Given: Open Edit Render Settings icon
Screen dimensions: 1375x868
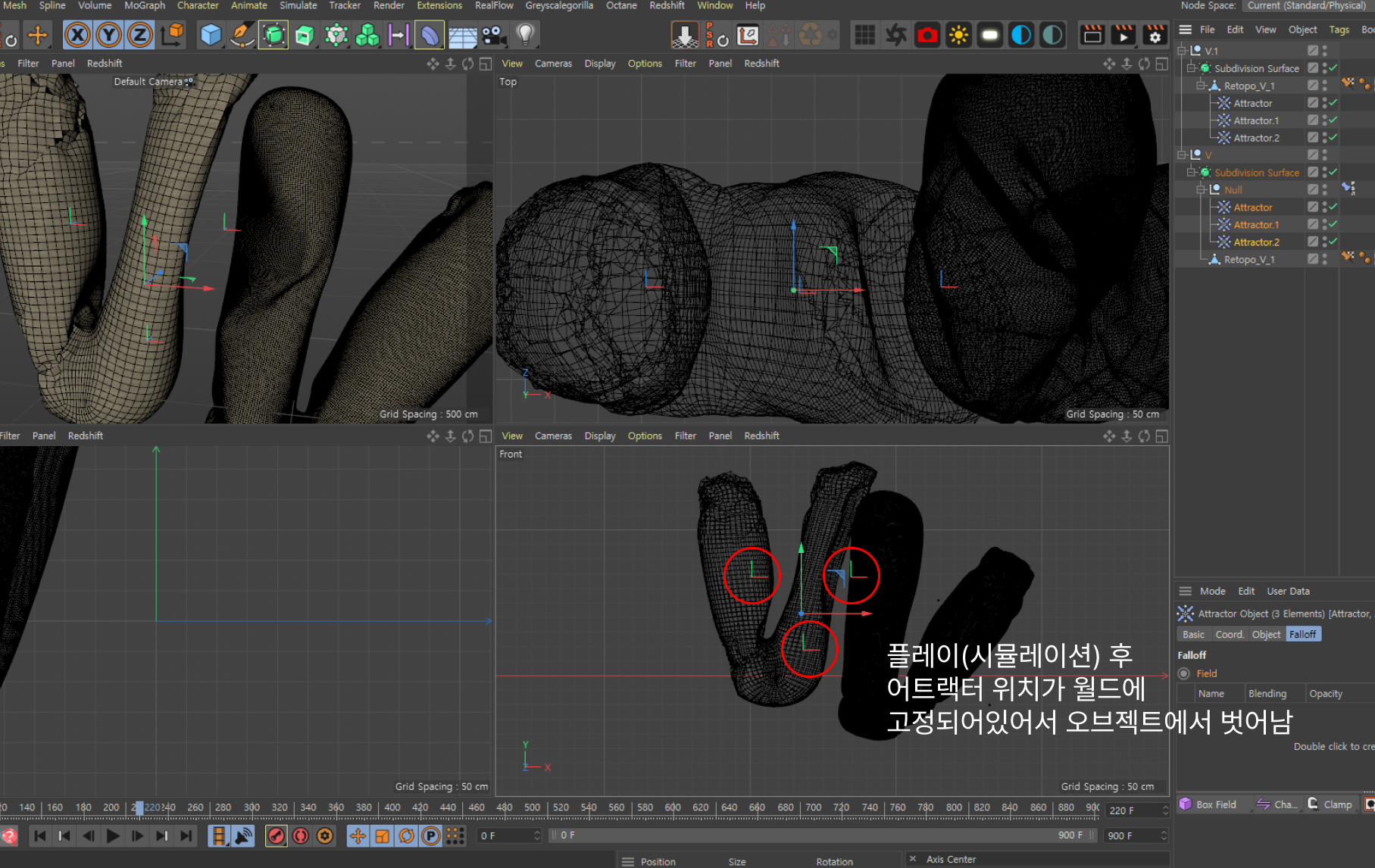Looking at the screenshot, I should (x=1155, y=35).
